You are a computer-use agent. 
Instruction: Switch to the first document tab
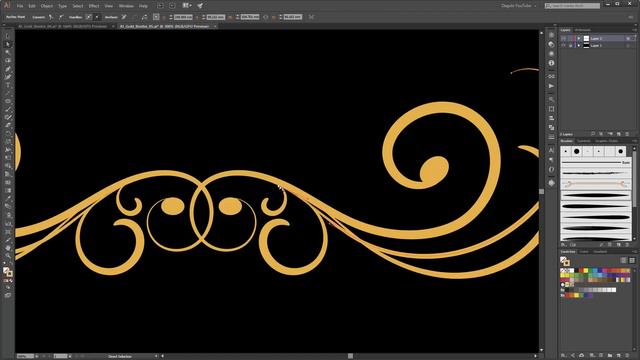(62, 26)
